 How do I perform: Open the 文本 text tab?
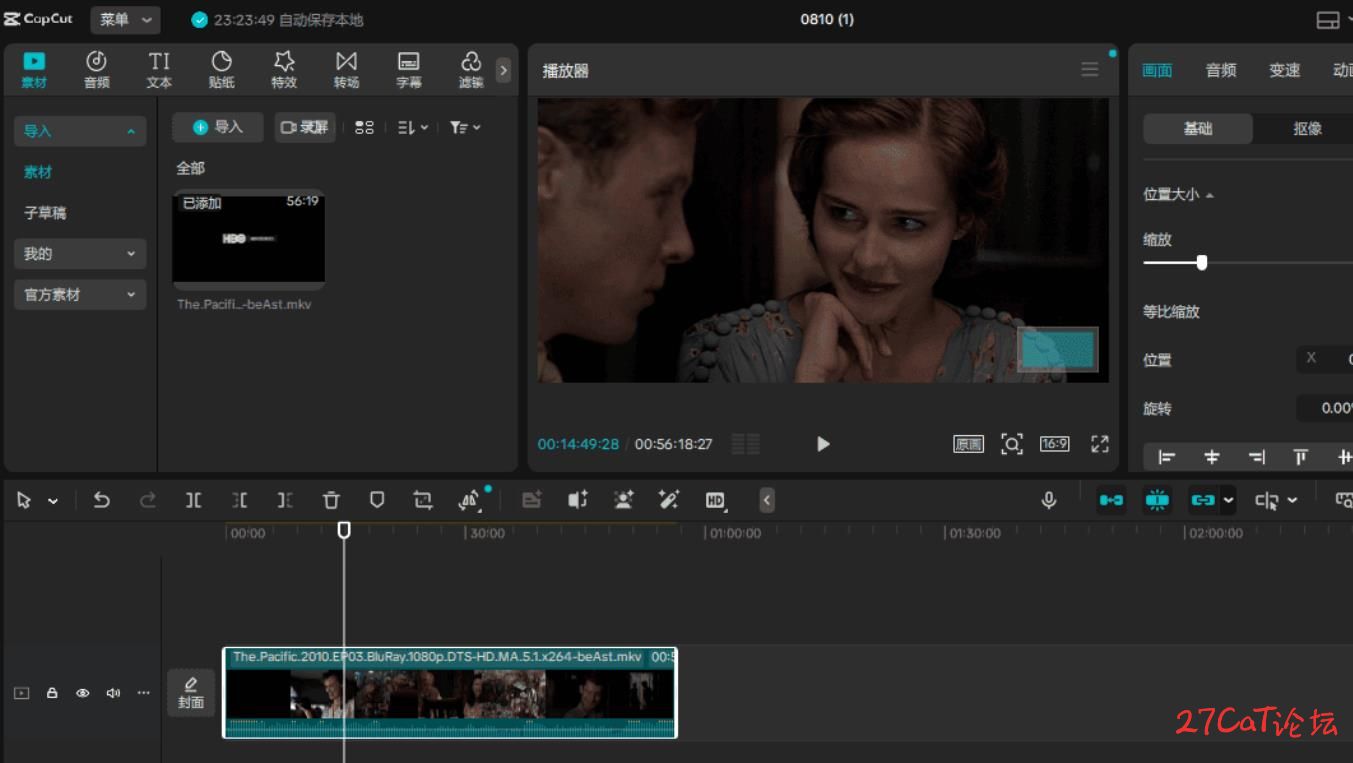(x=159, y=70)
